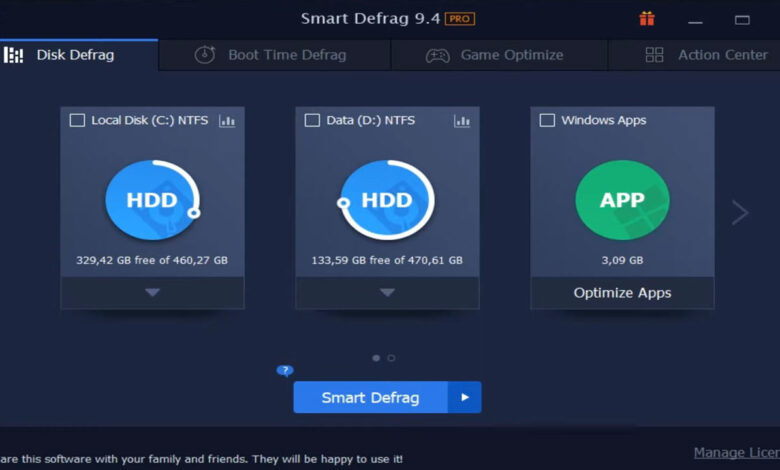
Task: Select the second page indicator dot
Action: coord(391,358)
